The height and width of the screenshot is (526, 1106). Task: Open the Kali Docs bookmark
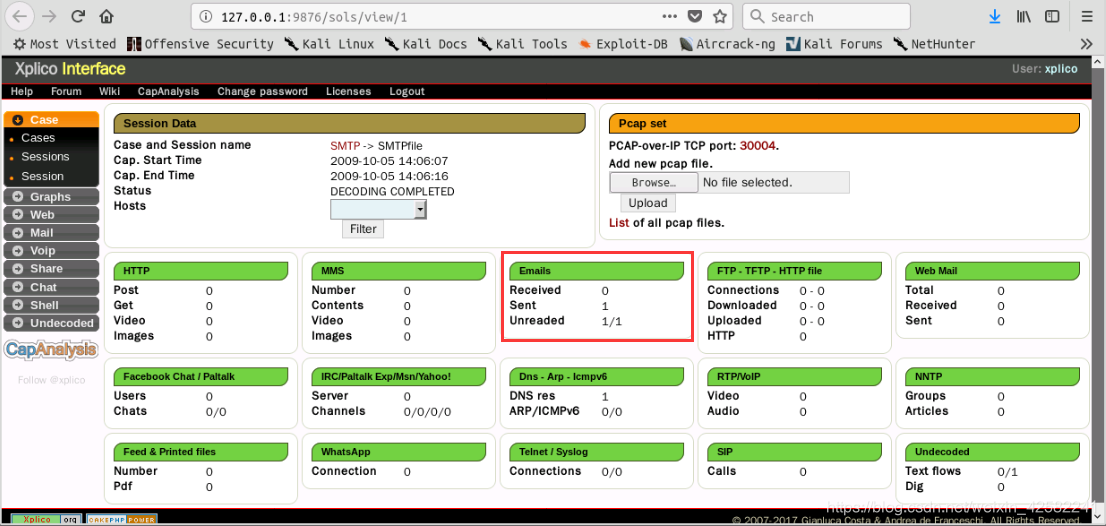(426, 44)
